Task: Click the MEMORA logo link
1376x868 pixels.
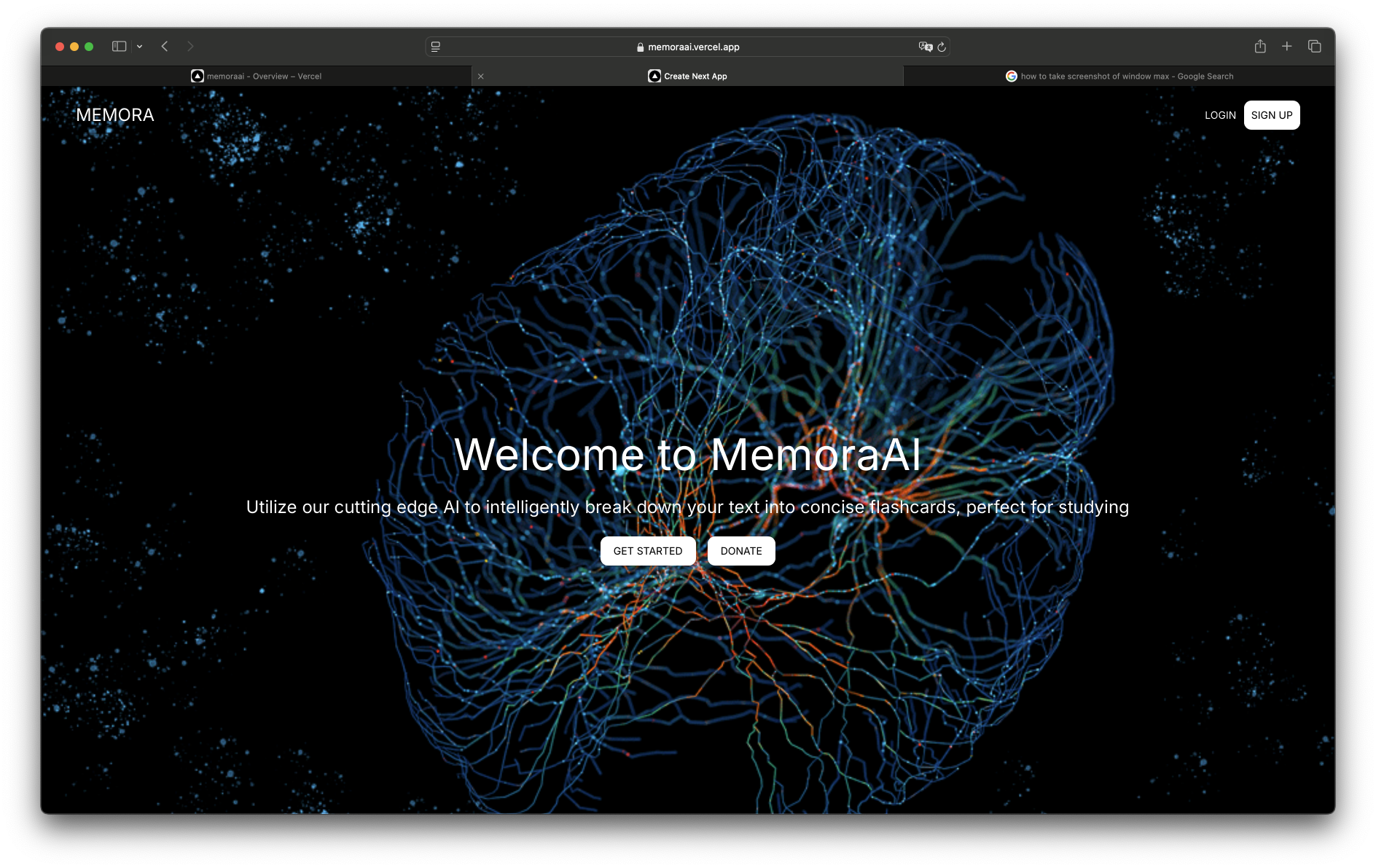Action: 115,115
